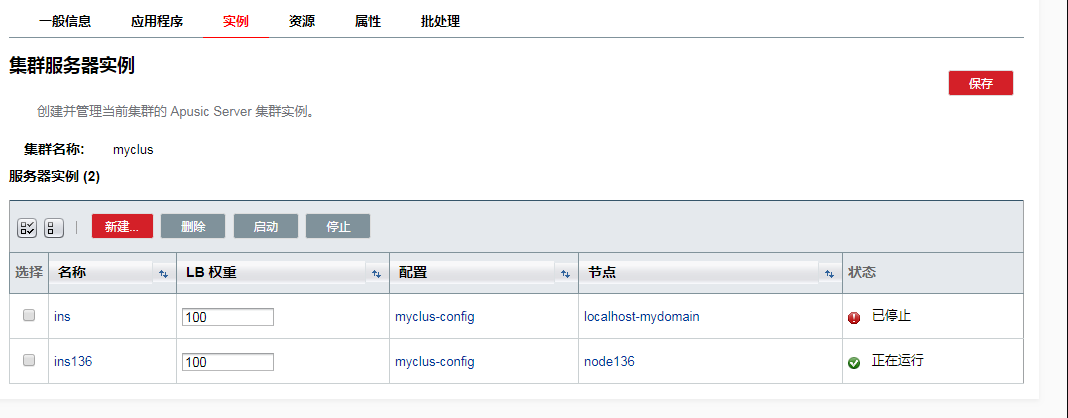
Task: Click the sort icon in 配置 column
Action: point(565,273)
